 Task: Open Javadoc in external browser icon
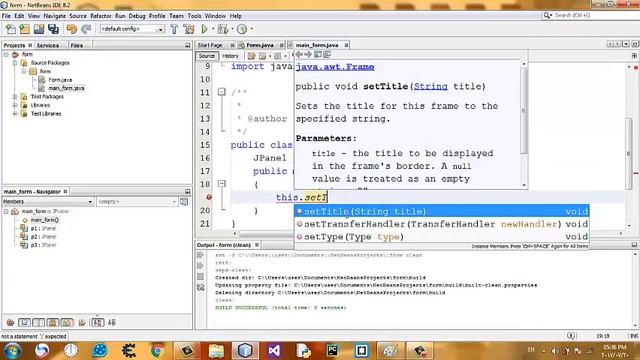click(x=318, y=54)
